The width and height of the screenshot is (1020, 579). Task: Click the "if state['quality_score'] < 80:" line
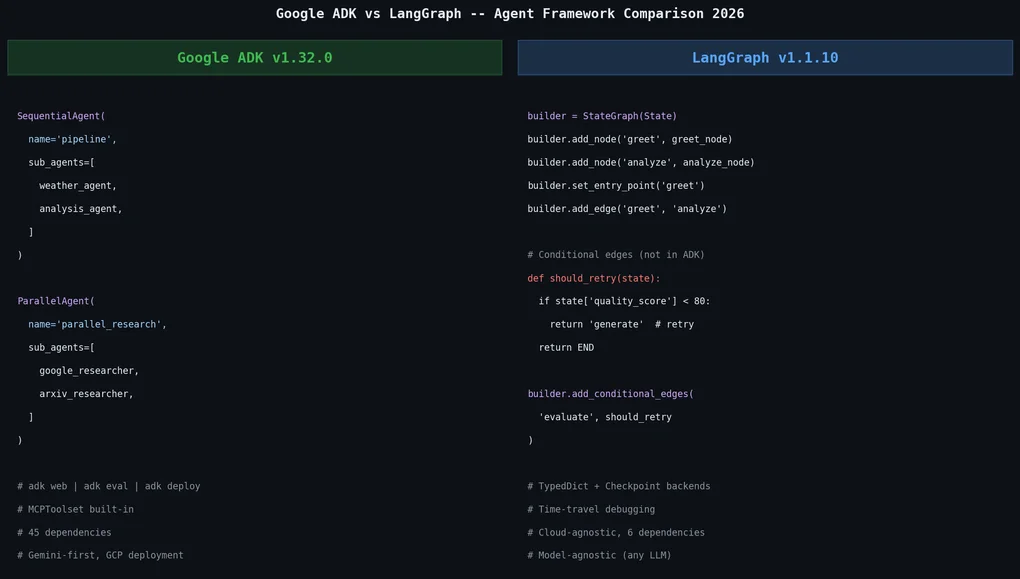624,301
